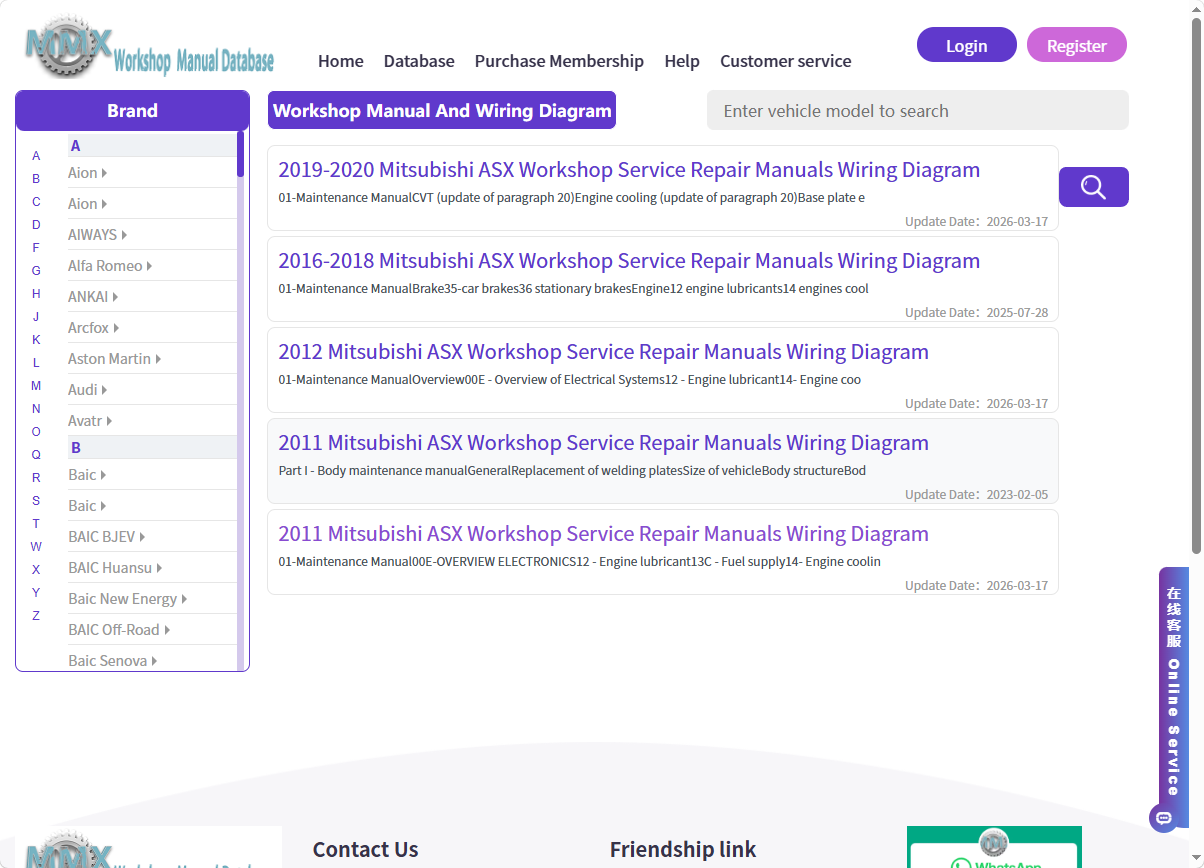Expand the Baic New Energy brand
Screen dimensions: 1204x868
[x=128, y=599]
